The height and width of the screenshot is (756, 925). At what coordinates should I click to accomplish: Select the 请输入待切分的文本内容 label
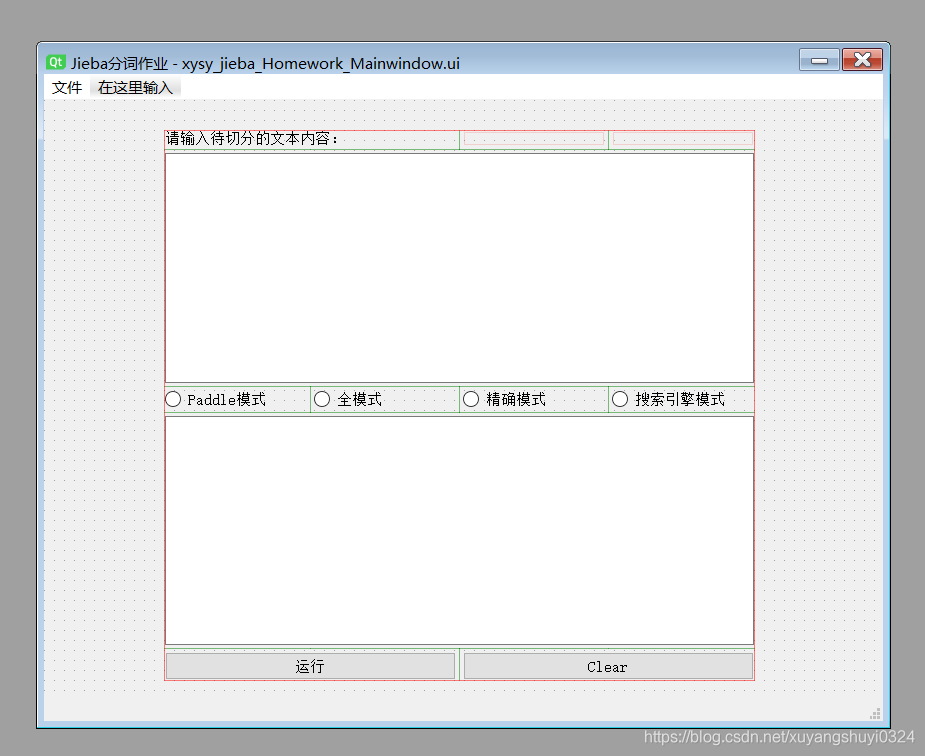[252, 139]
